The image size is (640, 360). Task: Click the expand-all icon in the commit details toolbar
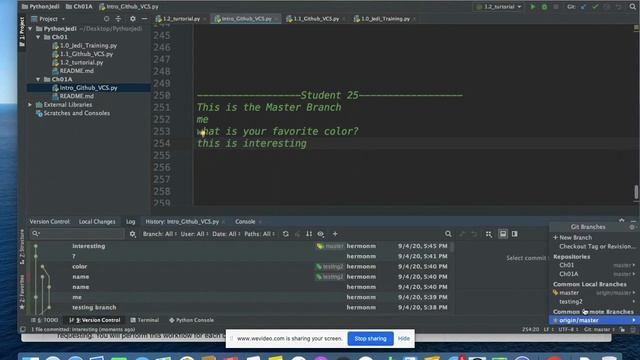[x=489, y=234]
